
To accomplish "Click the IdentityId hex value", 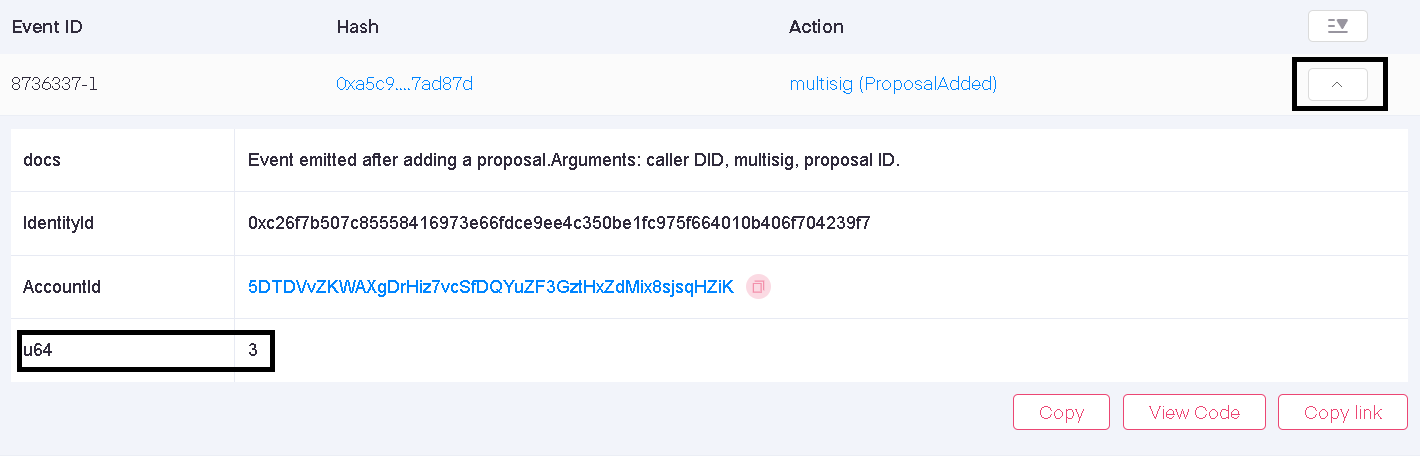I will pyautogui.click(x=559, y=223).
